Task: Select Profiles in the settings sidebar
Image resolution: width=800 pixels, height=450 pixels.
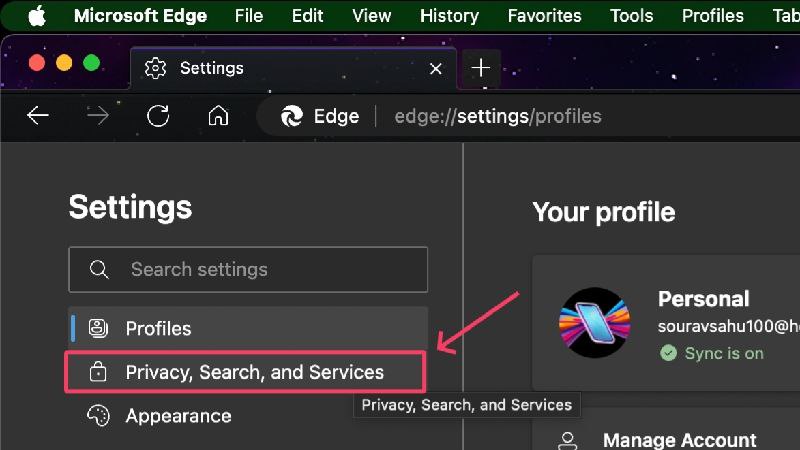Action: [x=248, y=328]
